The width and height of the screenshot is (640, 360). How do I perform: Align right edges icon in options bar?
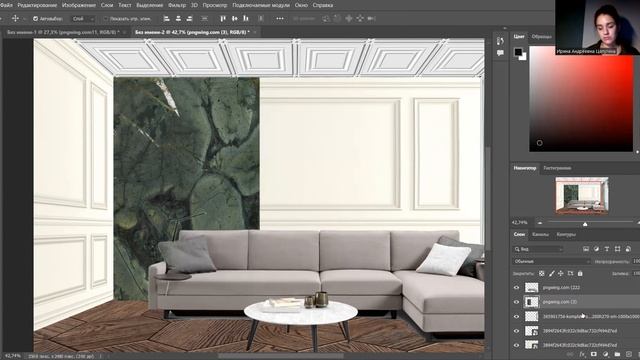[x=189, y=18]
